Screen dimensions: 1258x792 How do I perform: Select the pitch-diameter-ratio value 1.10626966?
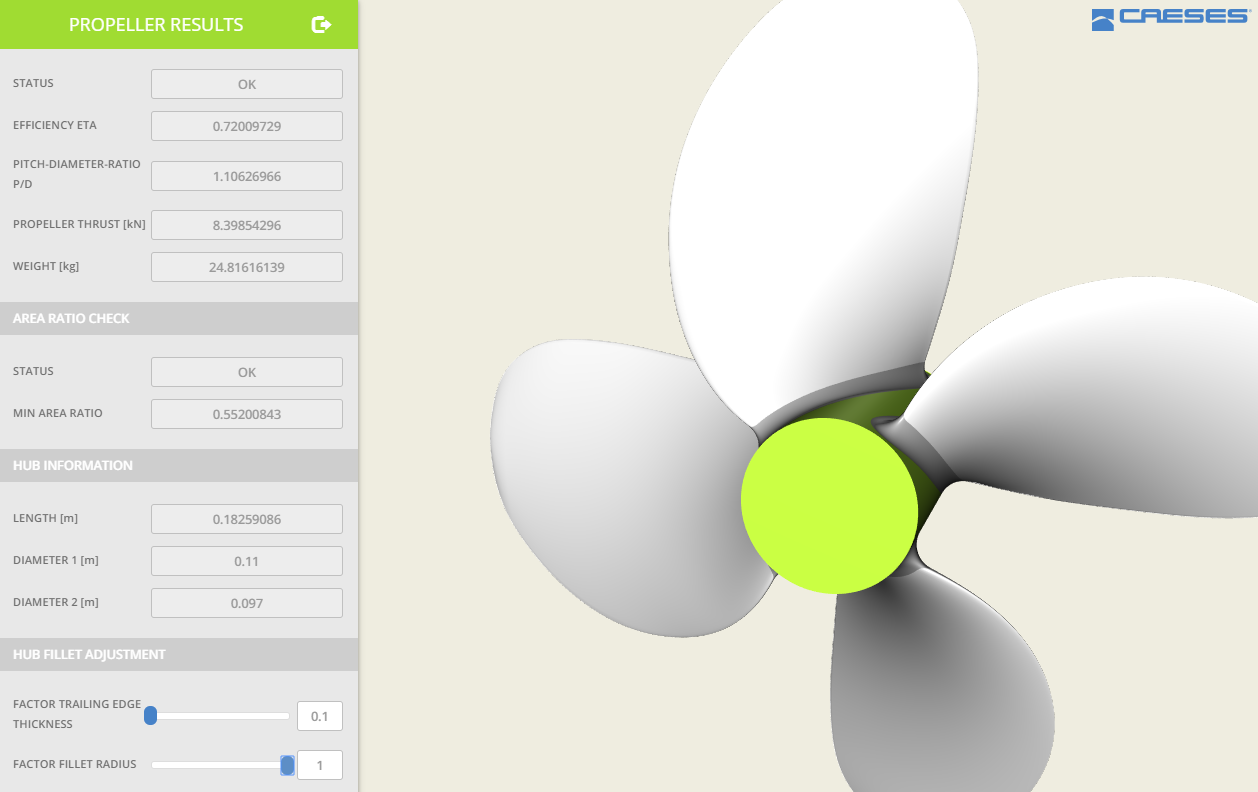pyautogui.click(x=247, y=176)
